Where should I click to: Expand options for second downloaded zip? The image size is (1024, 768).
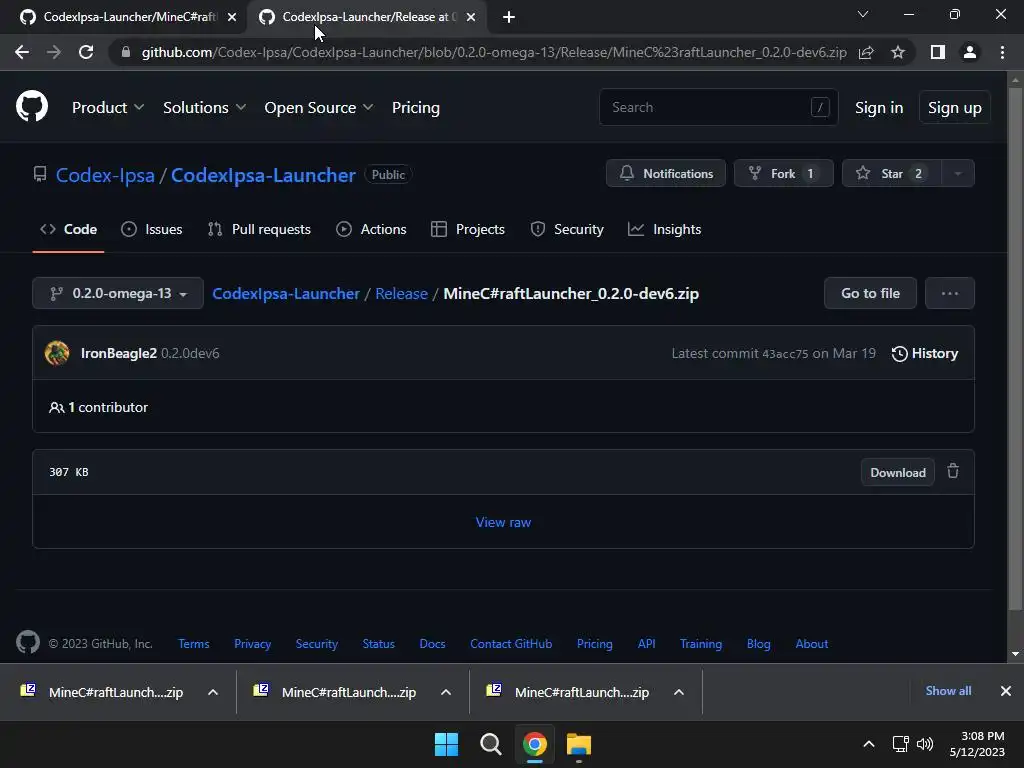tap(446, 692)
